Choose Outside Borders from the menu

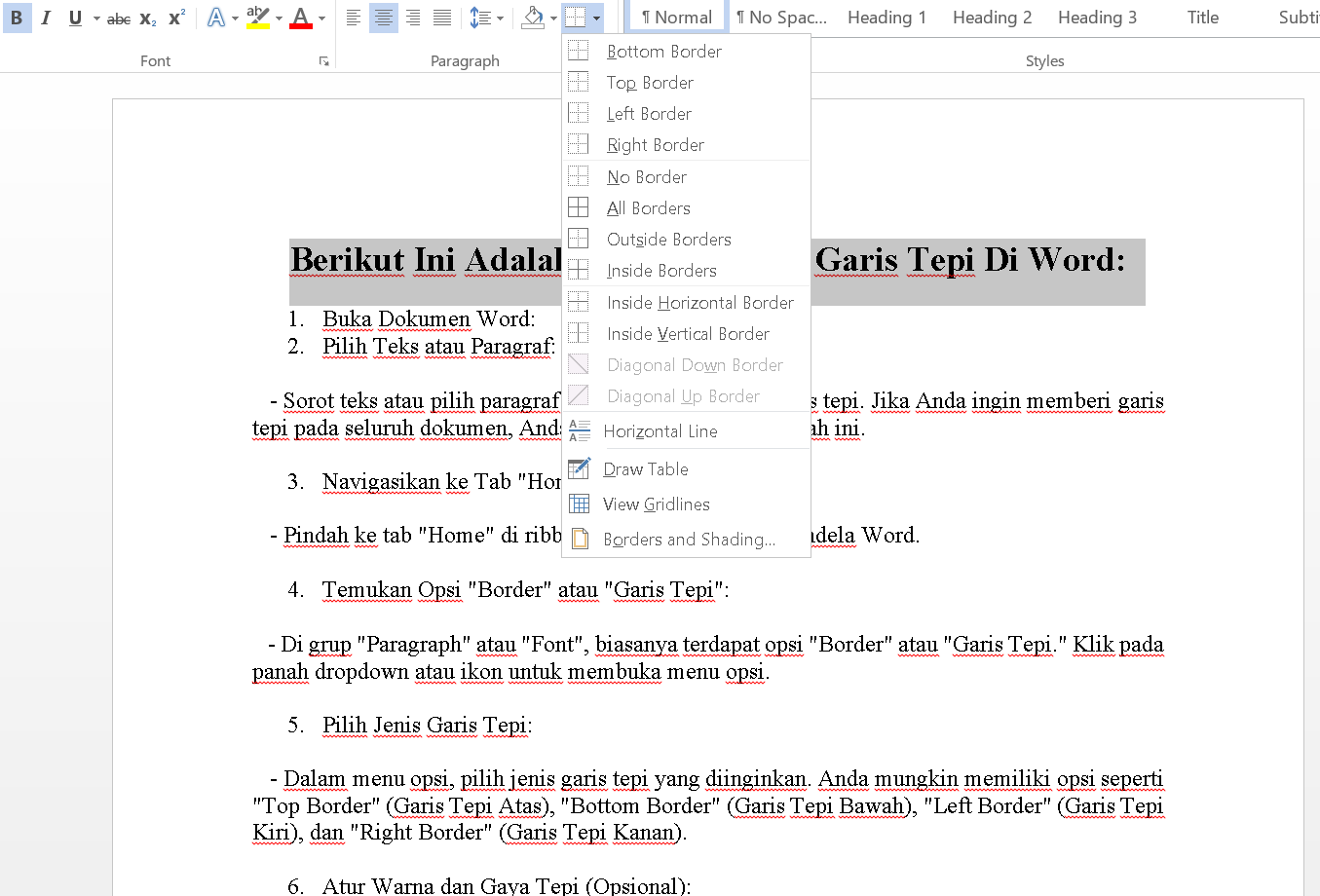tap(668, 240)
